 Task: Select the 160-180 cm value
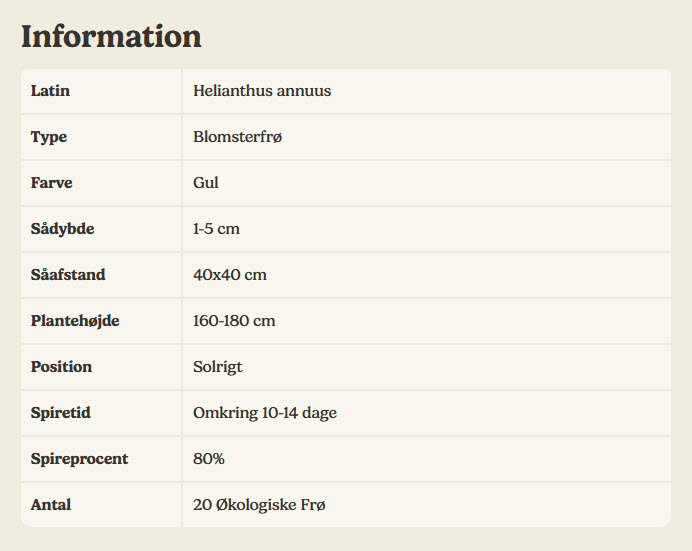tap(234, 321)
